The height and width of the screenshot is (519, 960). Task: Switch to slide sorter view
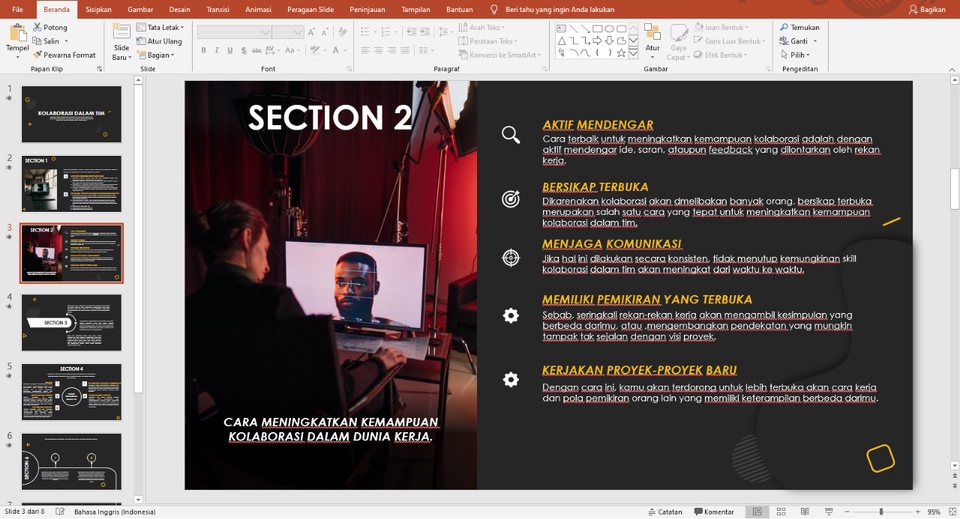coord(781,512)
